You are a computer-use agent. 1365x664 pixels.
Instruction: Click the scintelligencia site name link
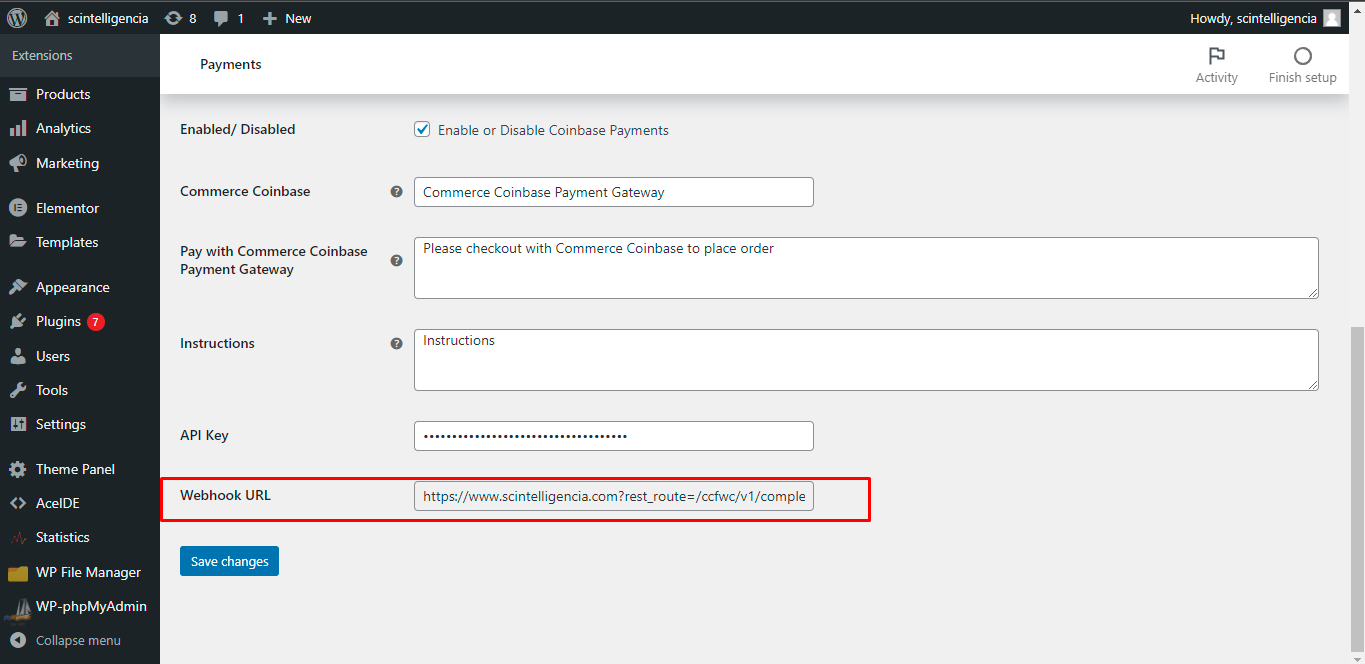pyautogui.click(x=108, y=18)
